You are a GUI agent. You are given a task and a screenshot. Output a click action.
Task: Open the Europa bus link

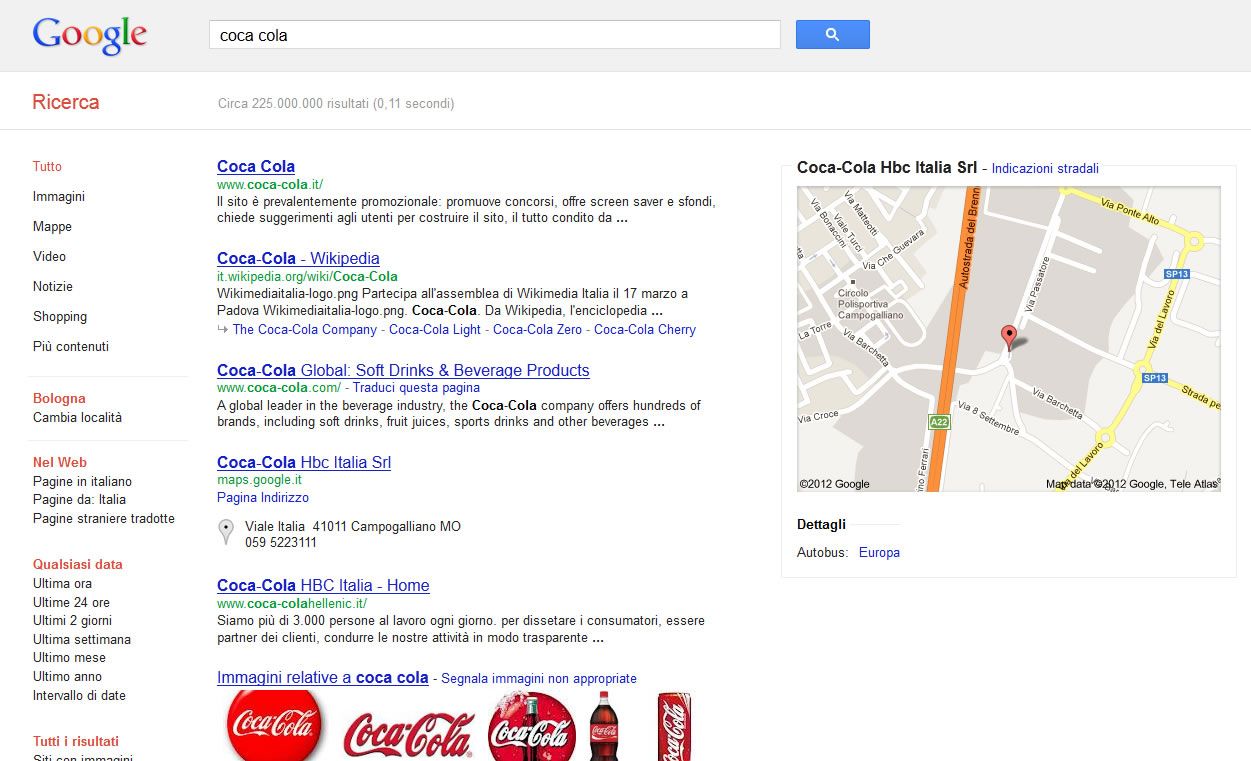(879, 553)
